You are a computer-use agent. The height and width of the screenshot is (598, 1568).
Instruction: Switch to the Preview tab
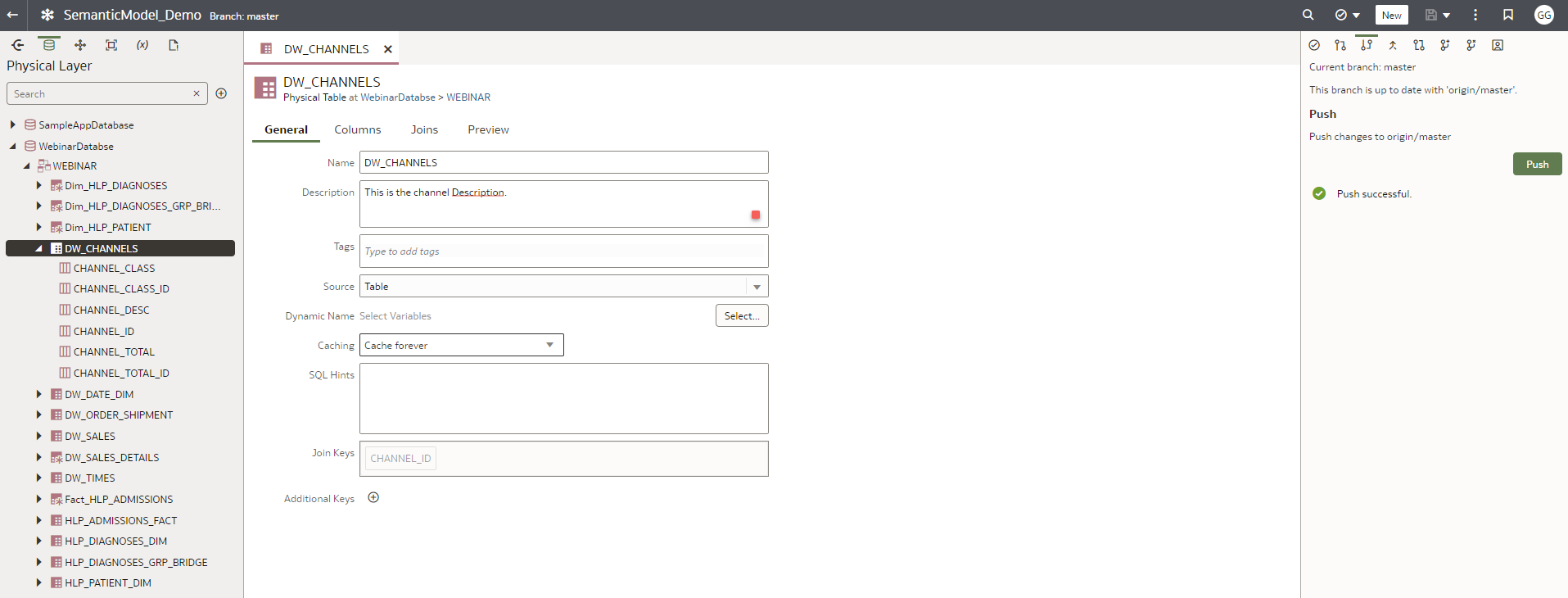click(x=488, y=129)
